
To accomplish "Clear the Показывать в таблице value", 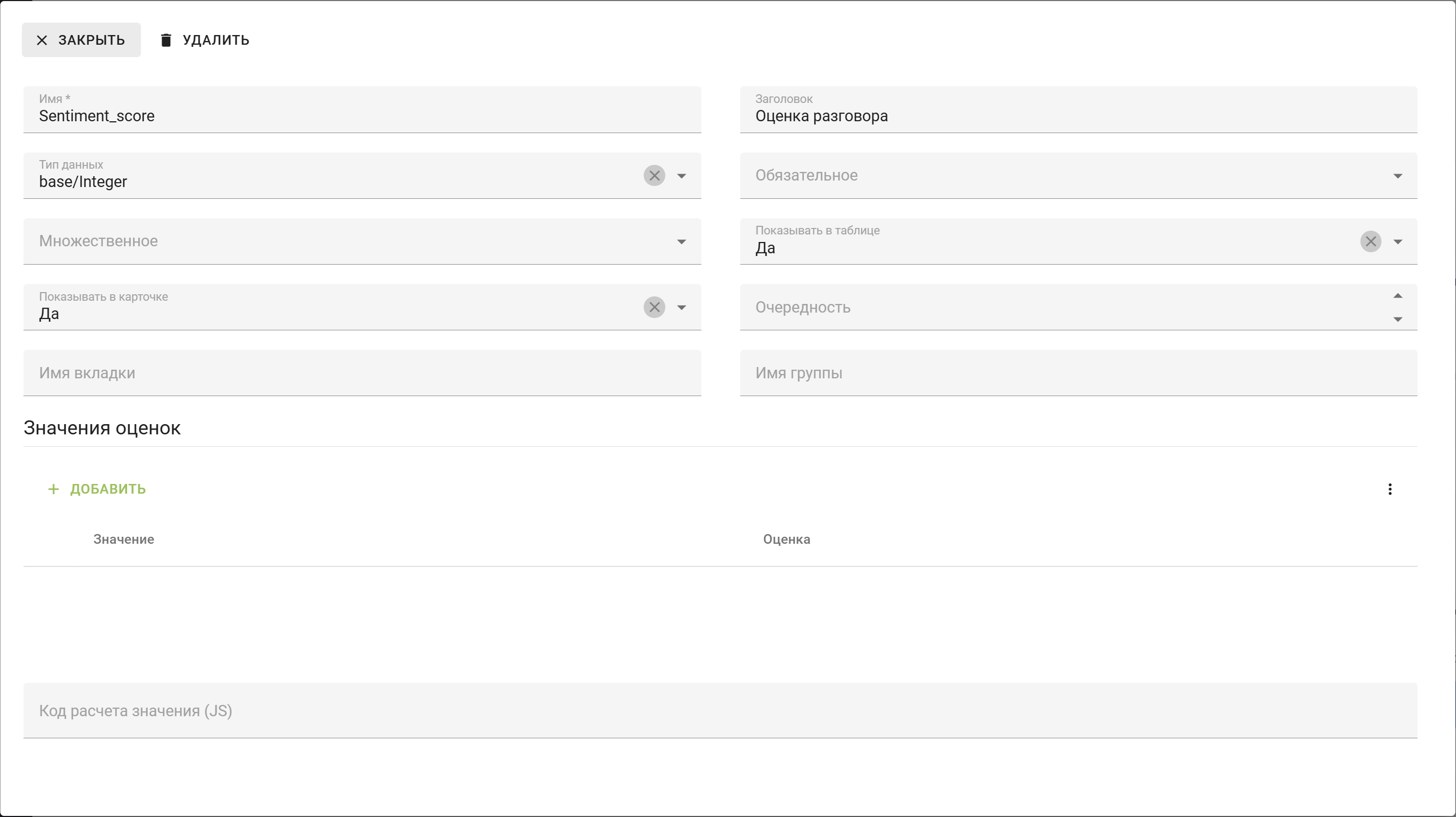I will 1370,242.
